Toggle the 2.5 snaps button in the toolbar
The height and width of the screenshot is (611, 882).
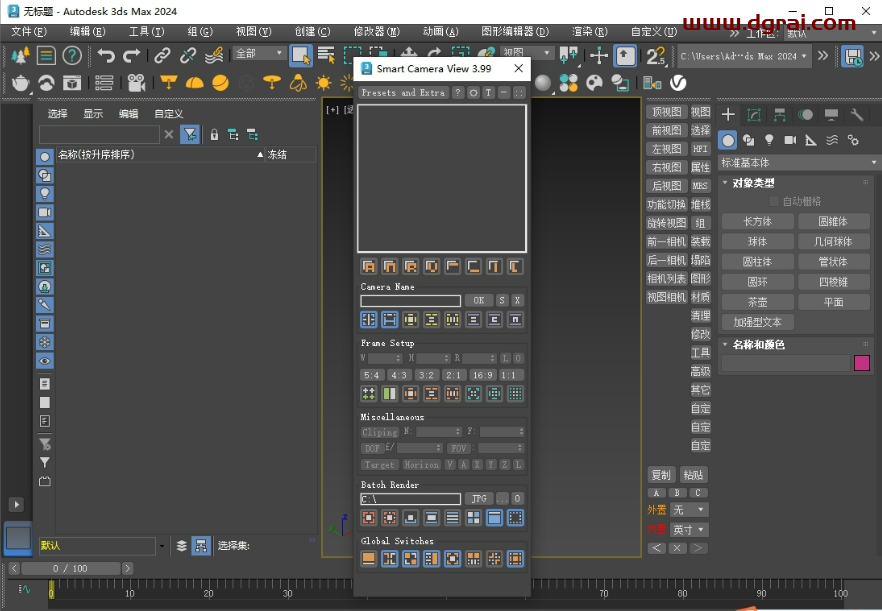pos(656,56)
